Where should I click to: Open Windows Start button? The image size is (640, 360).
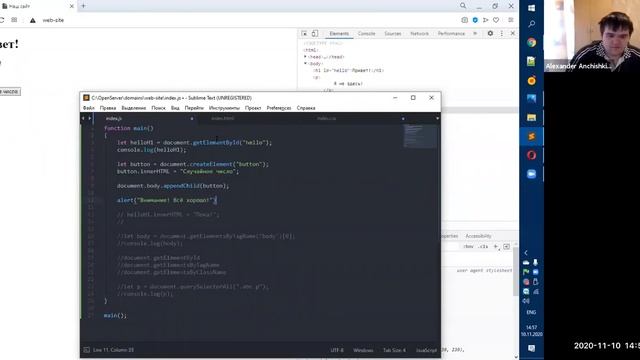click(x=531, y=8)
